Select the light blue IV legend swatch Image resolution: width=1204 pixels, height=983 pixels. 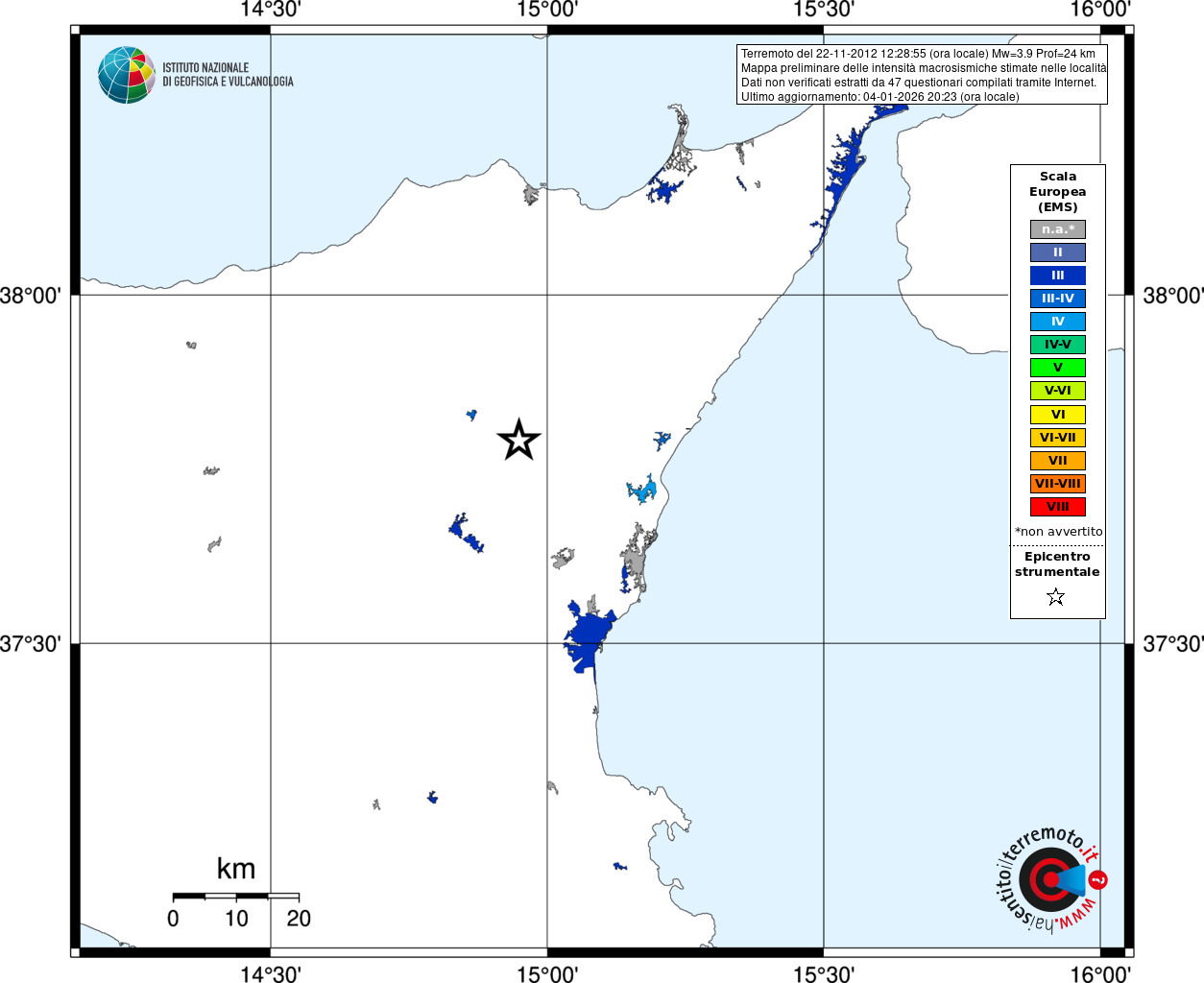[1058, 322]
